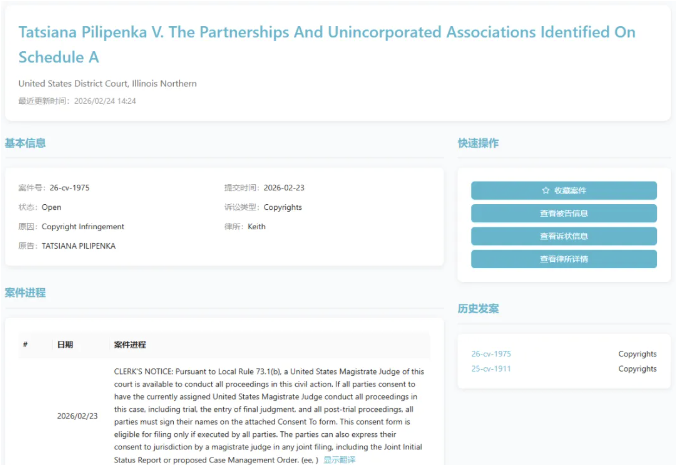
Task: Open 查看诉状信息 complaint details
Action: click(x=564, y=236)
